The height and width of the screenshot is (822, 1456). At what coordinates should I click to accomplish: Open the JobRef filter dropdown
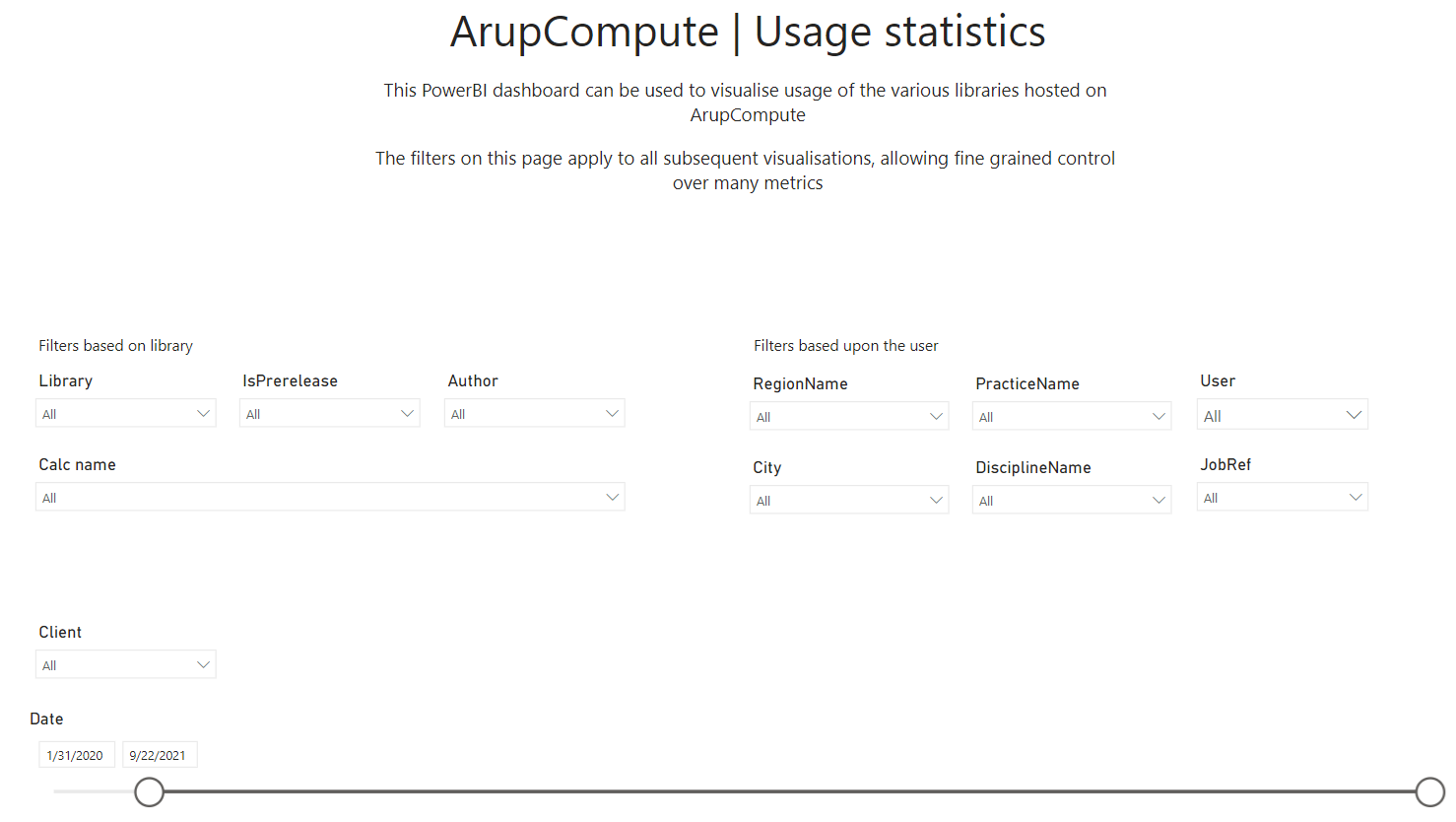click(1283, 497)
